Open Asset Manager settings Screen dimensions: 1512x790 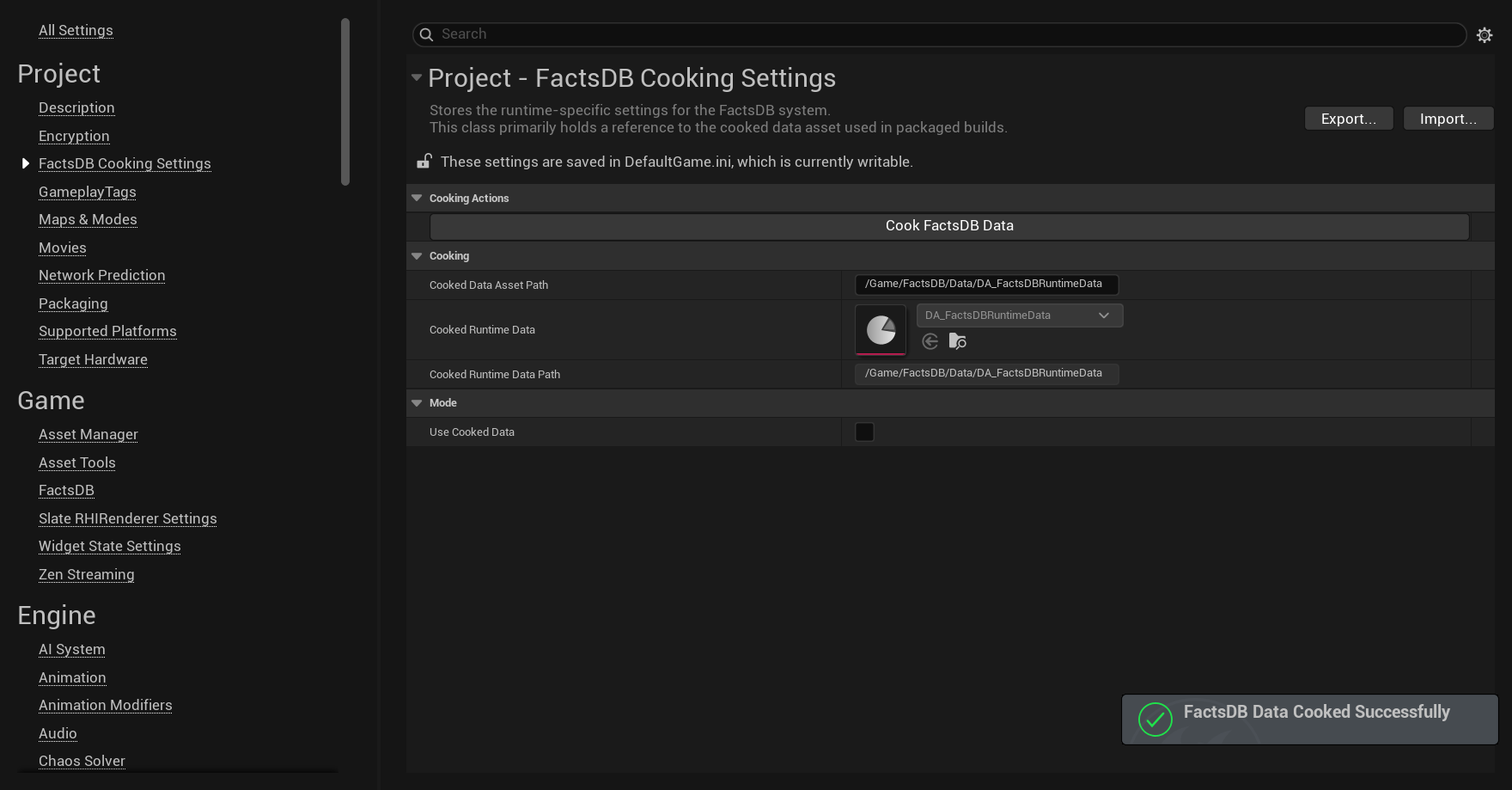coord(88,434)
